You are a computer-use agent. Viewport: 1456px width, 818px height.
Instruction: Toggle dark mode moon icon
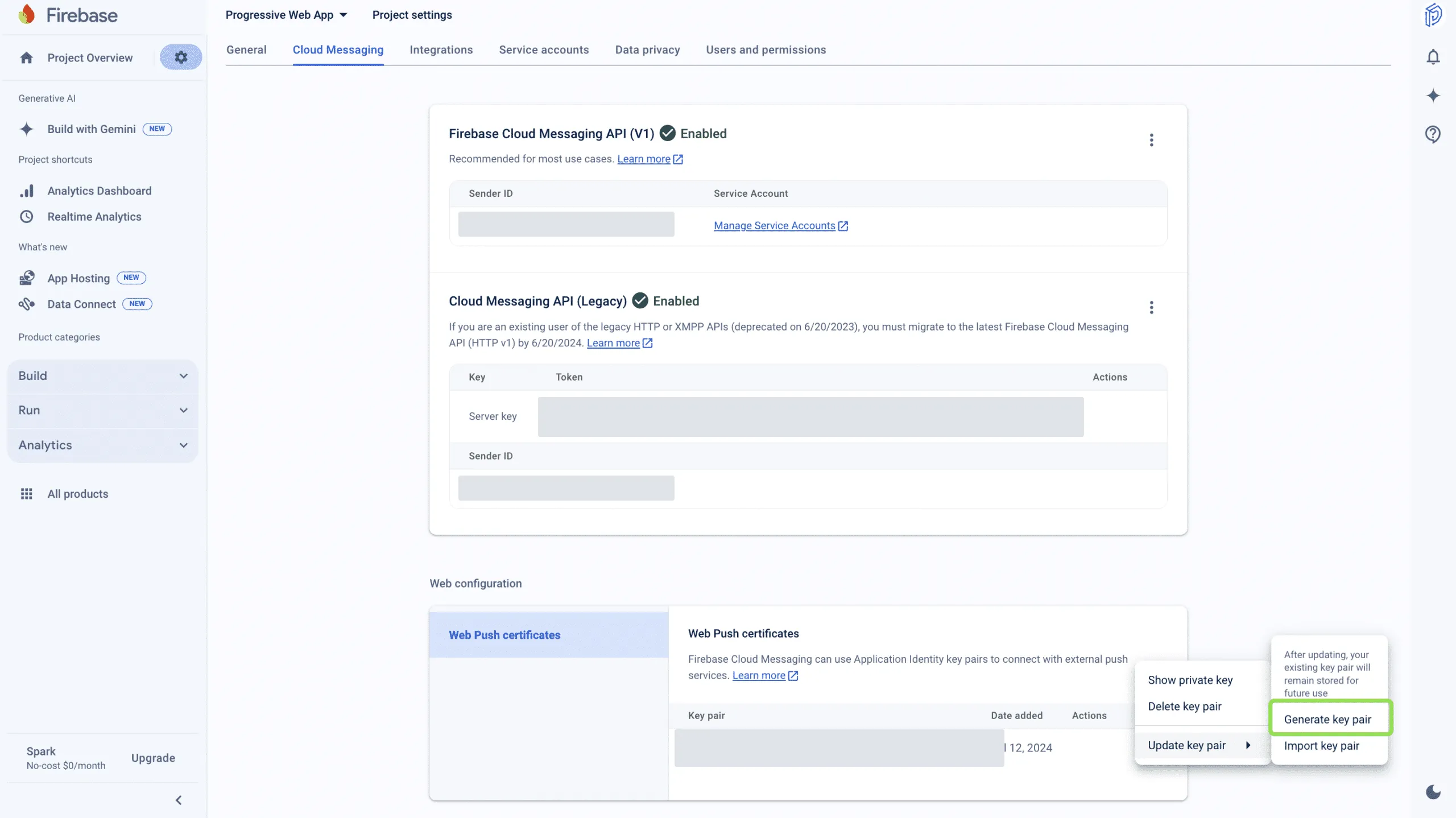(x=1433, y=791)
